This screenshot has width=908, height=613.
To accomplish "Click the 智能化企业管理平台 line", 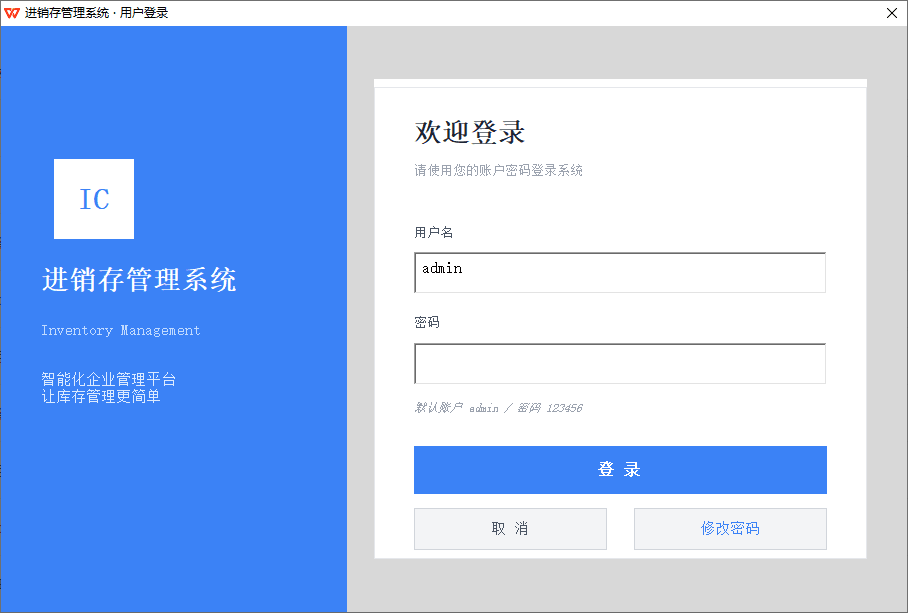I will pyautogui.click(x=108, y=379).
